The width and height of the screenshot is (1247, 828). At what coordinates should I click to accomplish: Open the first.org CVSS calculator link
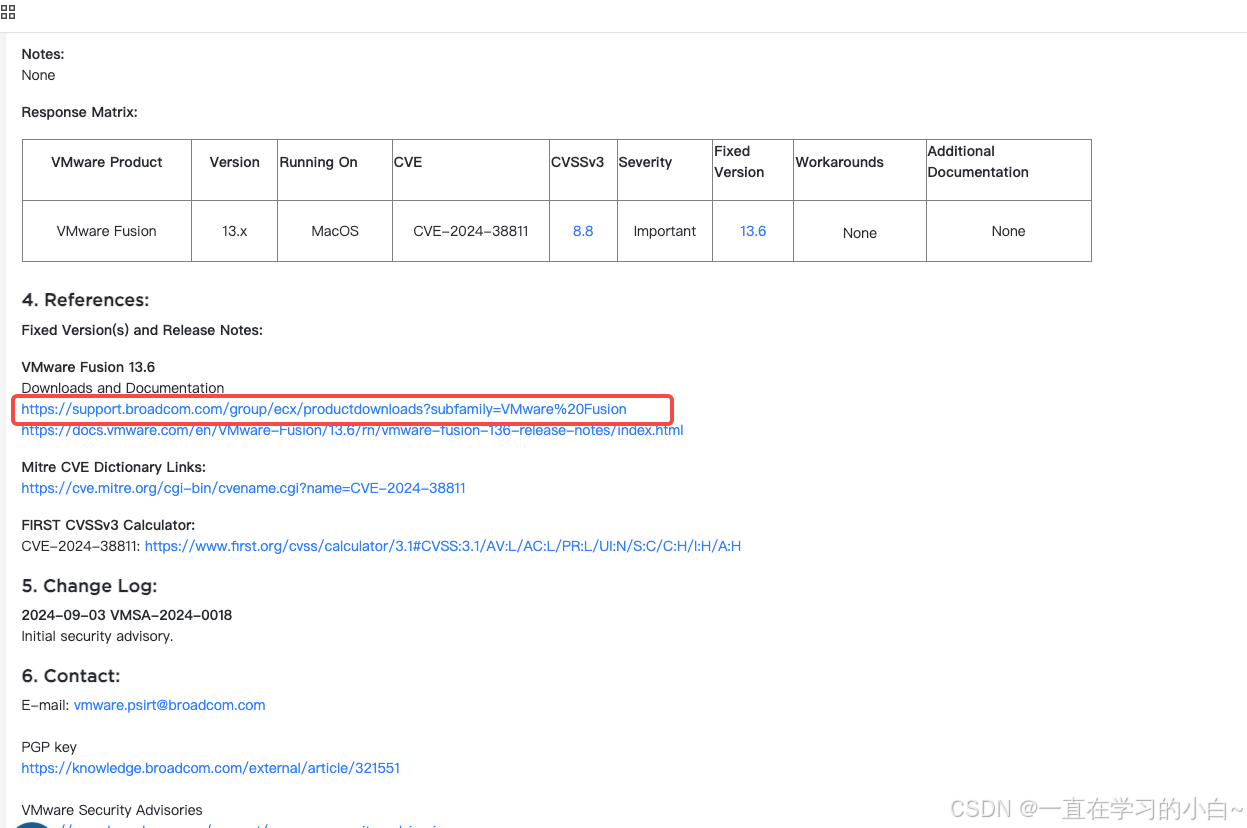pos(443,546)
